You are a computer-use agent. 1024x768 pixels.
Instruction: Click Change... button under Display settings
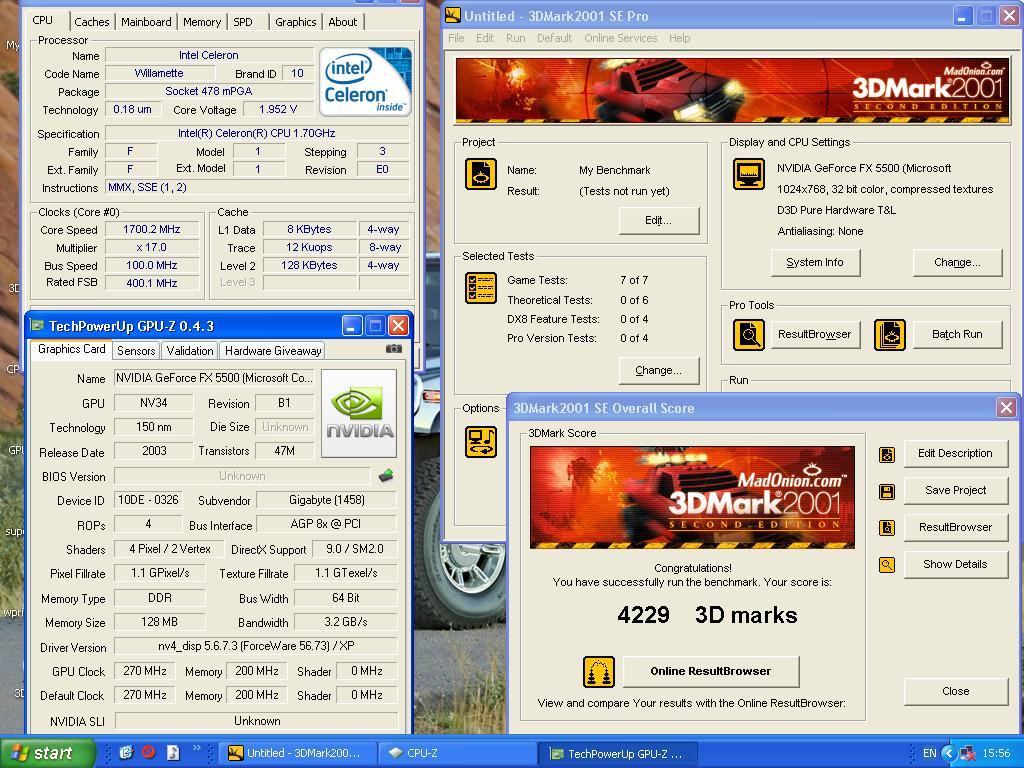[957, 263]
